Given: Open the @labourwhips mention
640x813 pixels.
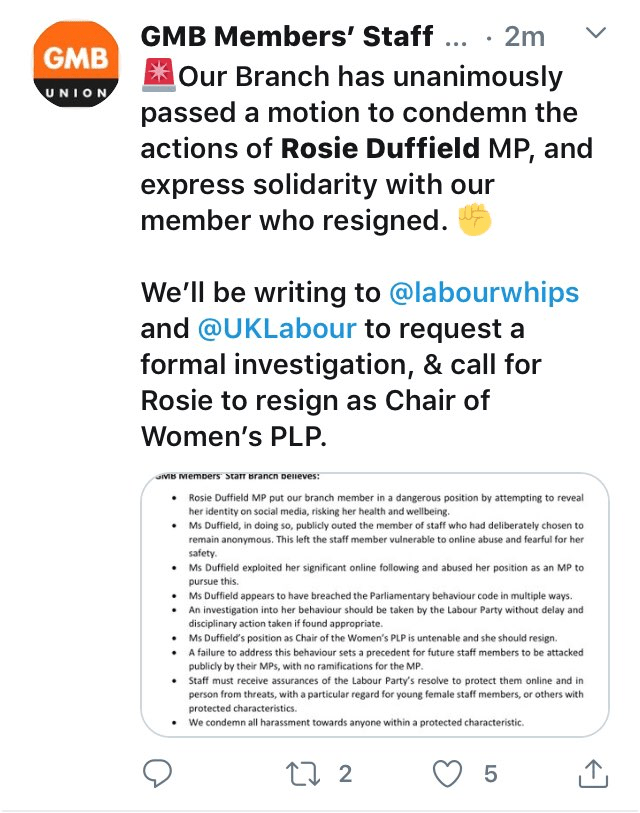Looking at the screenshot, I should [483, 293].
